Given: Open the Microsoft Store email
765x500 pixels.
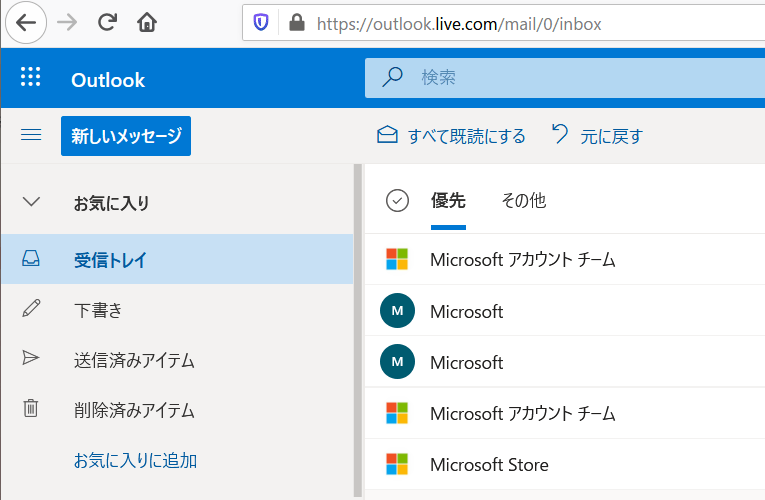Looking at the screenshot, I should point(565,464).
